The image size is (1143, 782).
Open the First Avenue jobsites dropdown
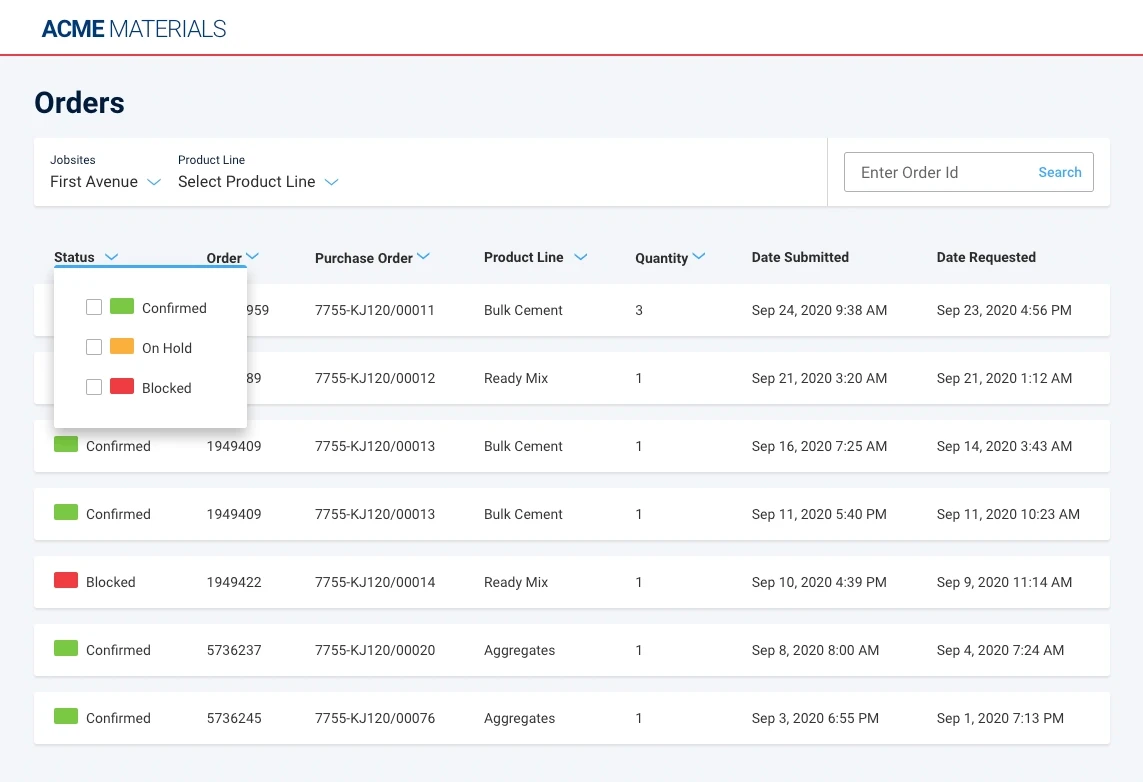pos(105,181)
